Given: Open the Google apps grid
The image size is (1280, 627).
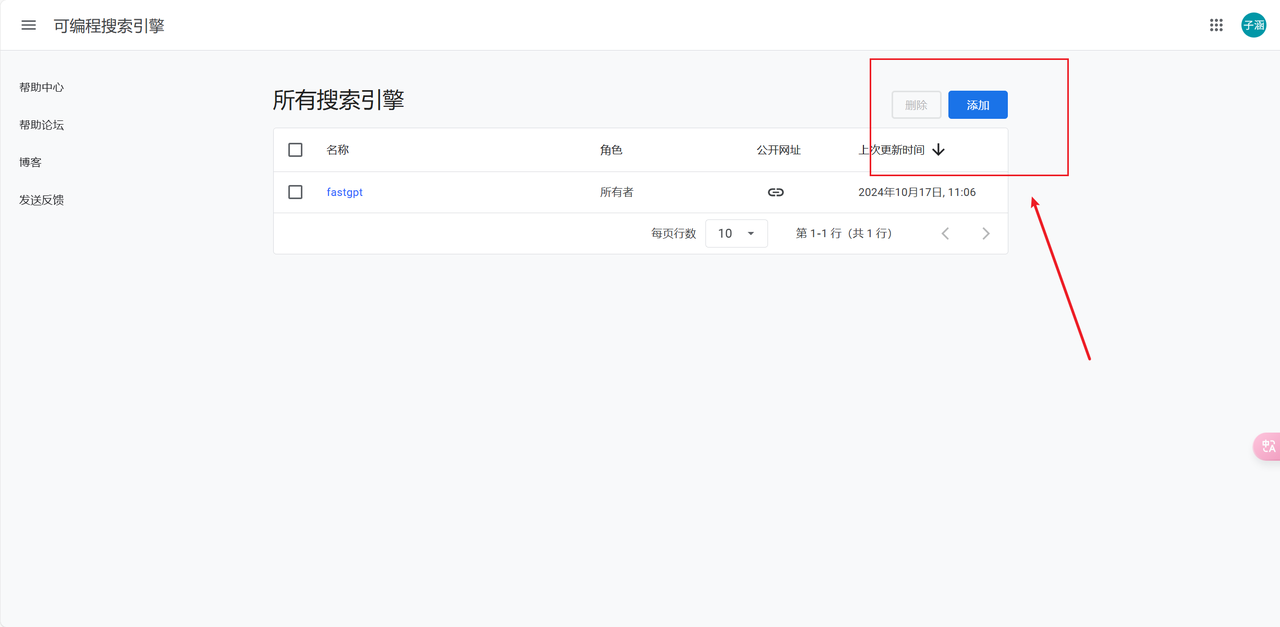Looking at the screenshot, I should pos(1216,25).
